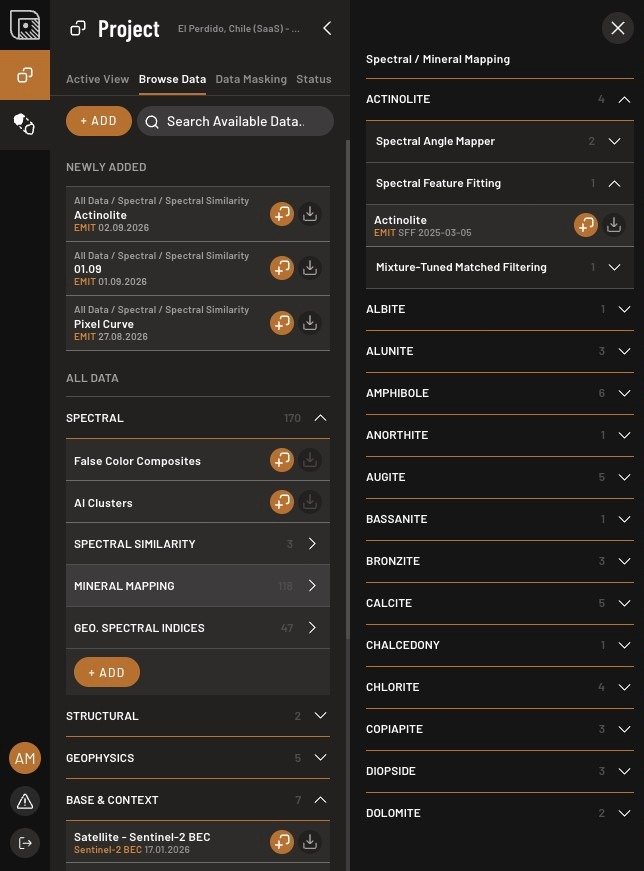The width and height of the screenshot is (644, 871).
Task: Switch to Browse Data tab
Action: (x=172, y=79)
